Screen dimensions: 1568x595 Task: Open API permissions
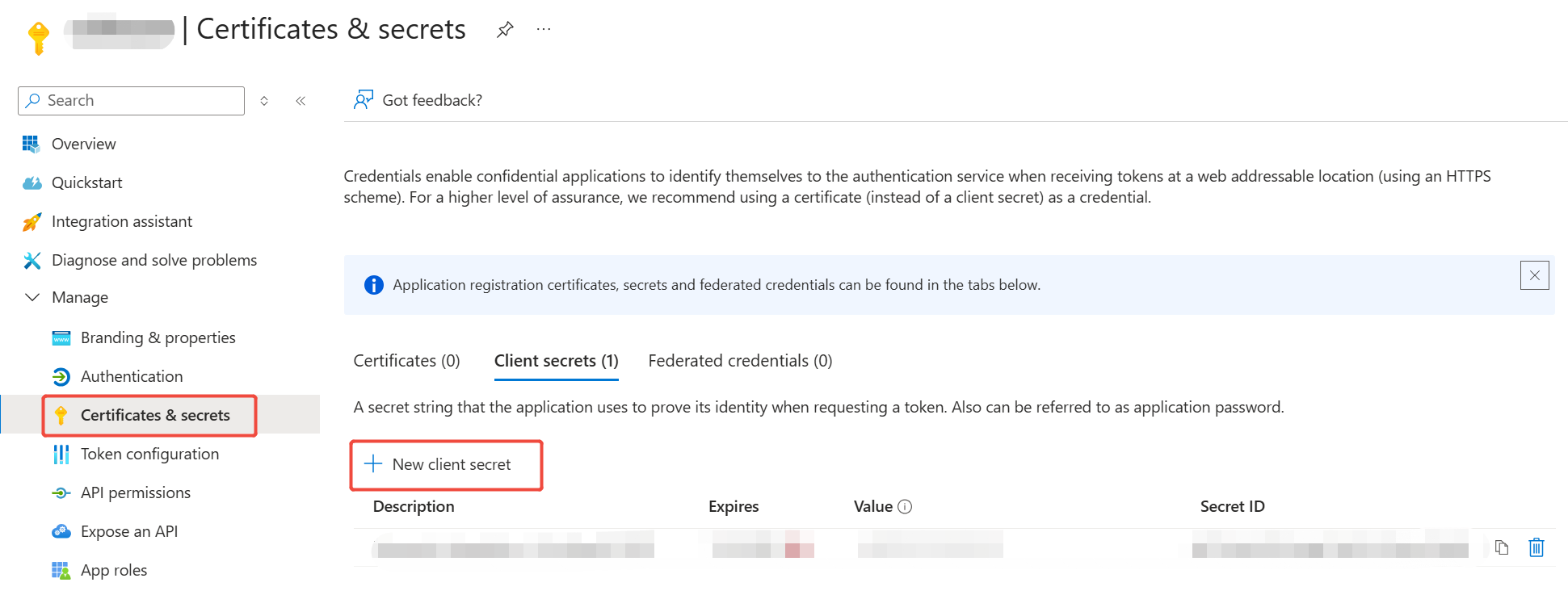pos(136,492)
